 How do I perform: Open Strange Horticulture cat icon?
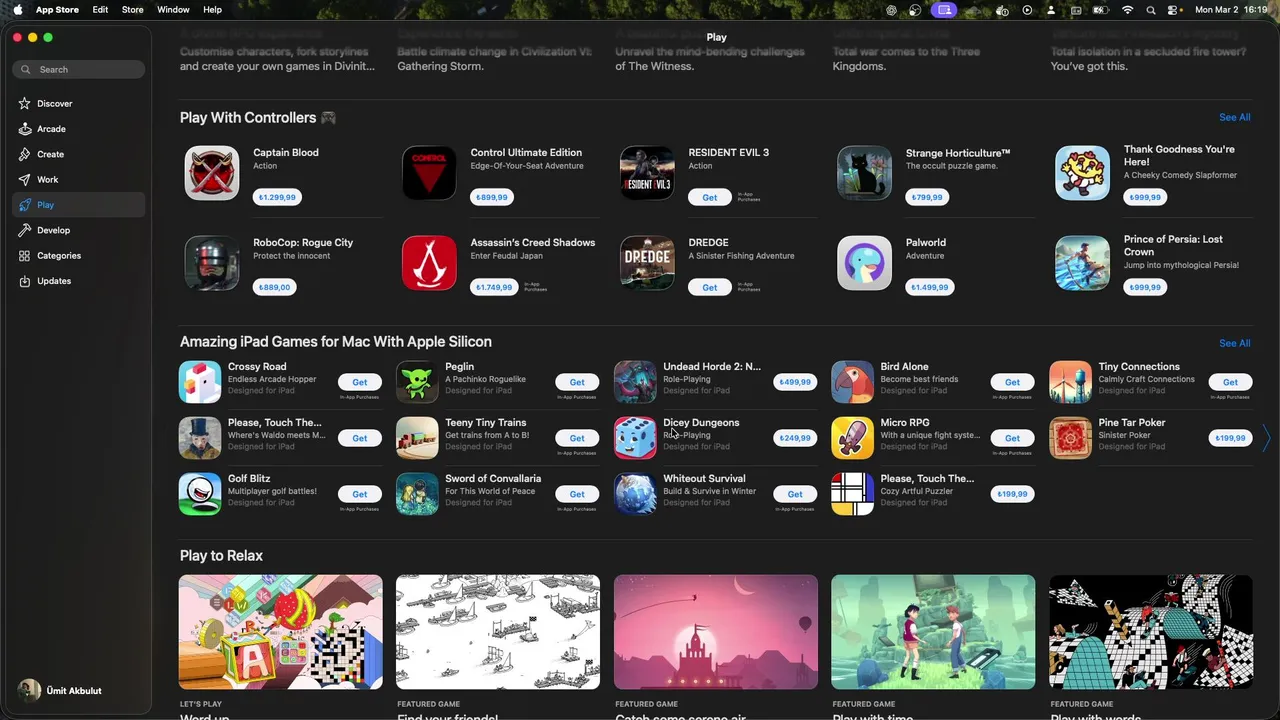[x=864, y=173]
